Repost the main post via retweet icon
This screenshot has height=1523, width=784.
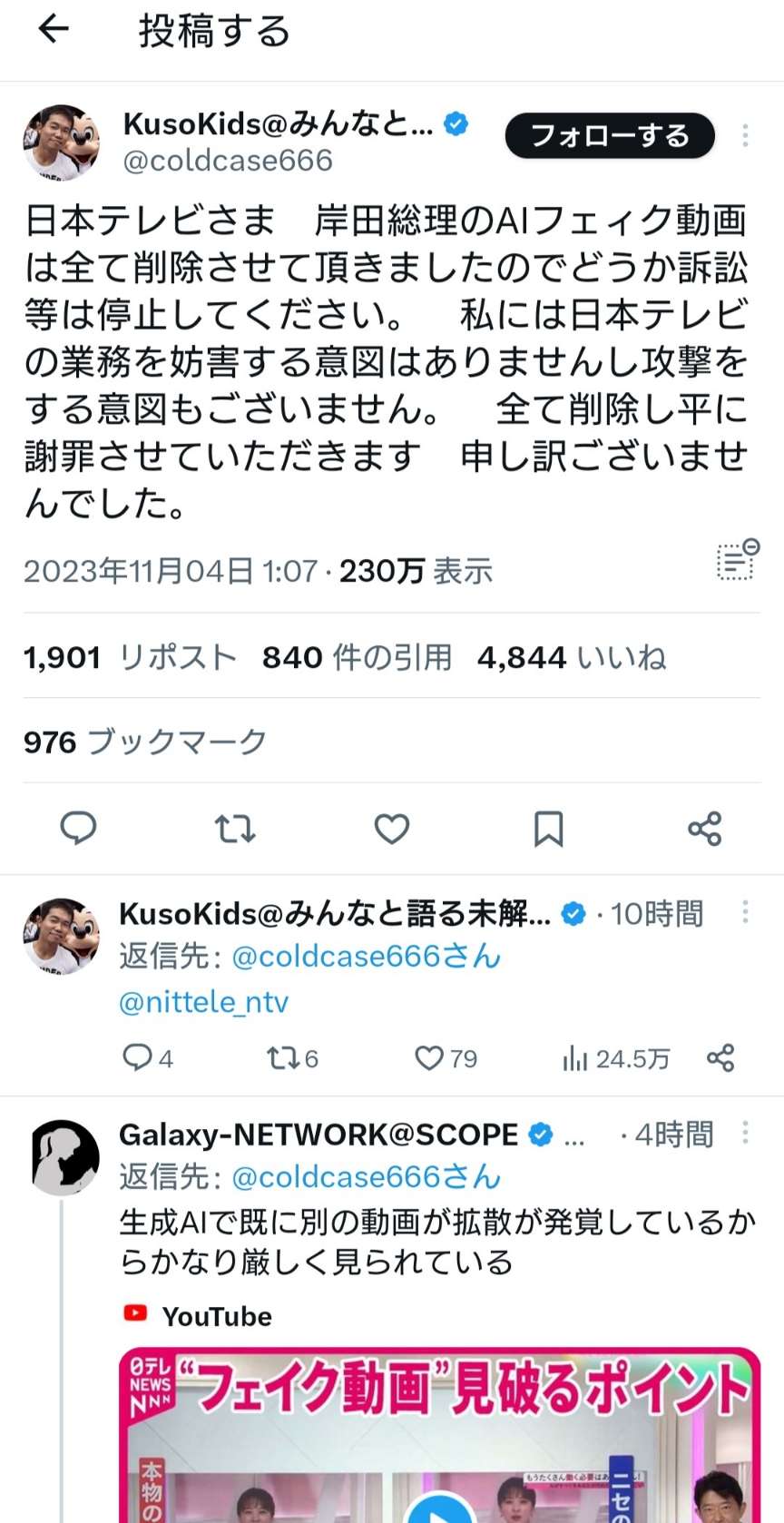click(235, 828)
